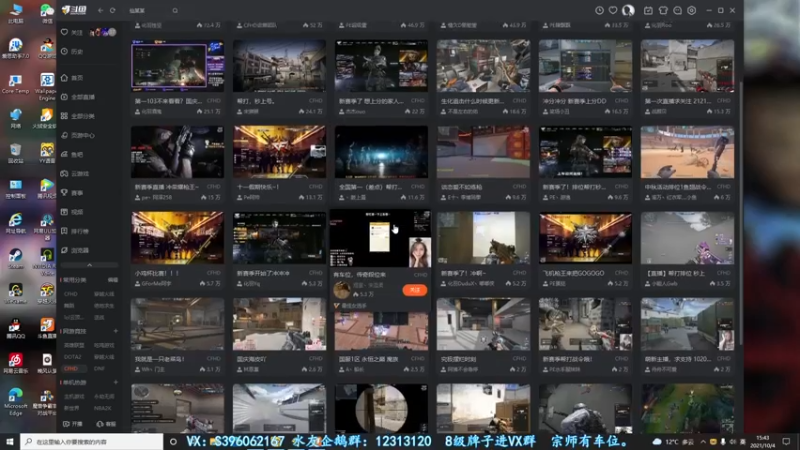Open the Microsoft Edge desktop shortcut
Image resolution: width=800 pixels, height=450 pixels.
click(x=15, y=402)
